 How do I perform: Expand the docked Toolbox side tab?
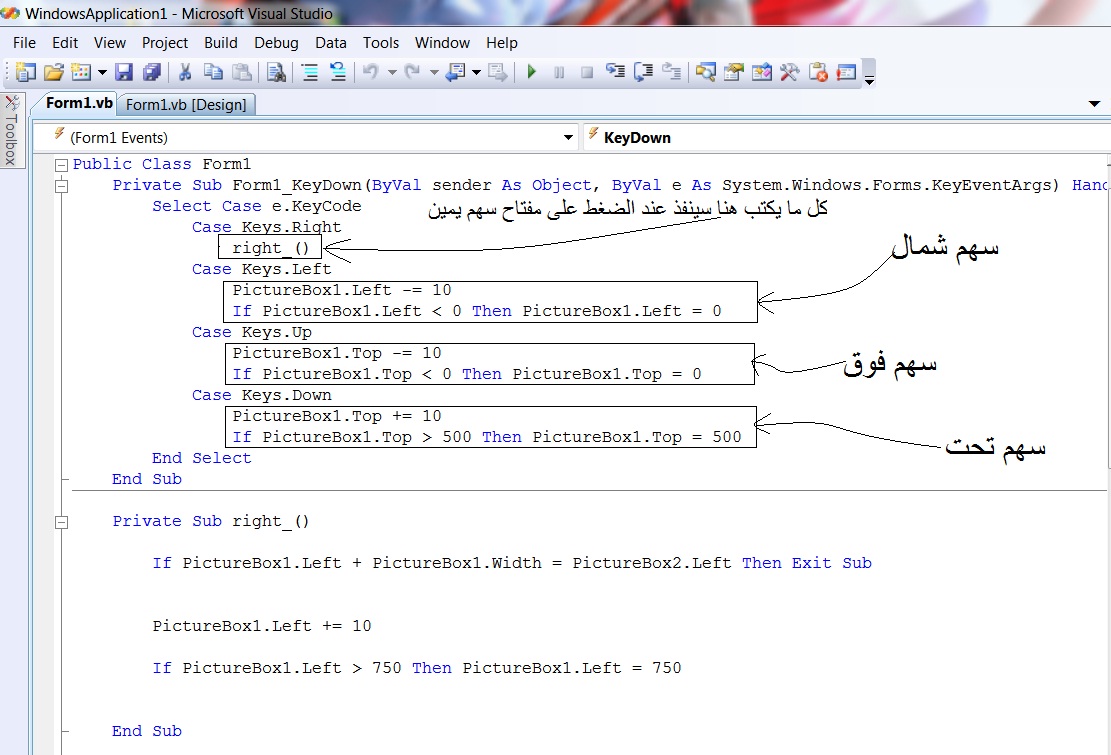point(11,130)
